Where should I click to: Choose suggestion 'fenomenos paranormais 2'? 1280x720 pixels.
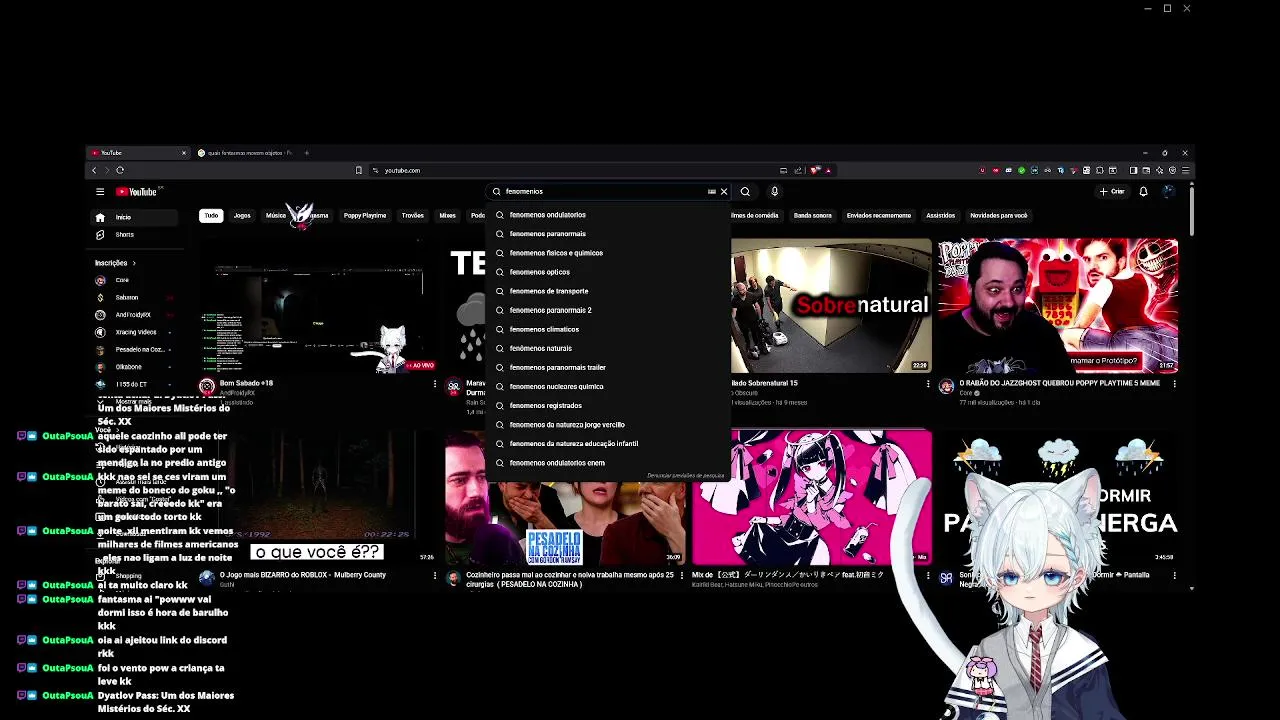(610, 310)
